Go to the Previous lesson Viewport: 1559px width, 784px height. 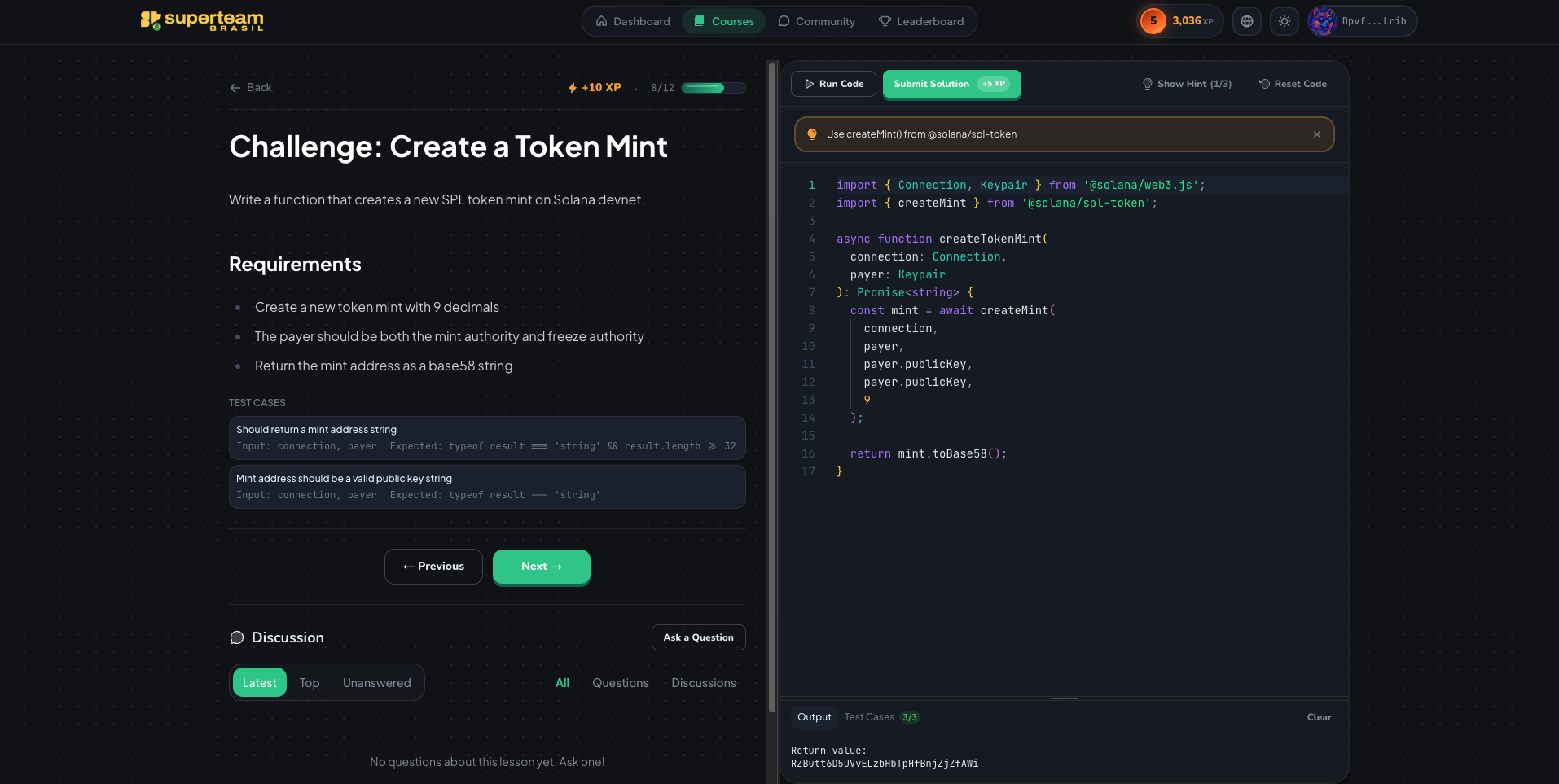point(433,567)
